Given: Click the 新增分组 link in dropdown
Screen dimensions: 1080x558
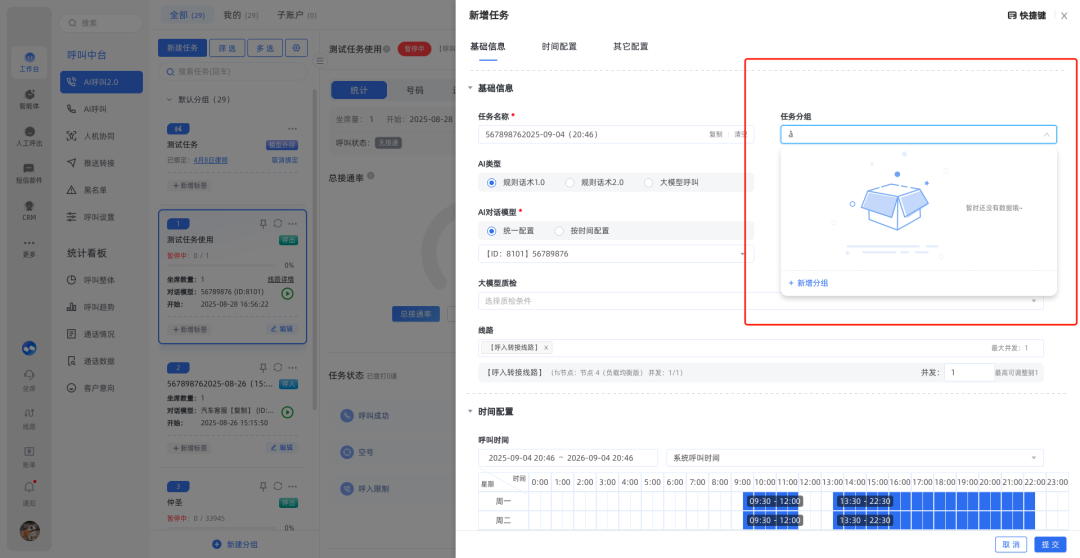Looking at the screenshot, I should coord(808,283).
